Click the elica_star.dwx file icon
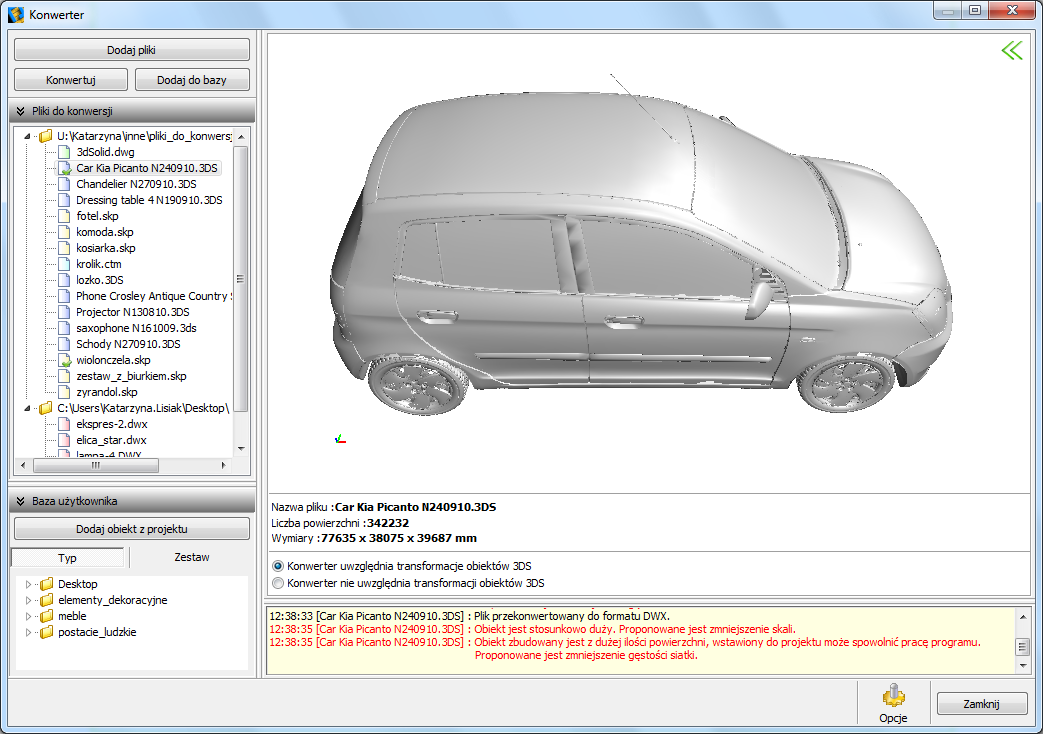1043x734 pixels. [65, 440]
